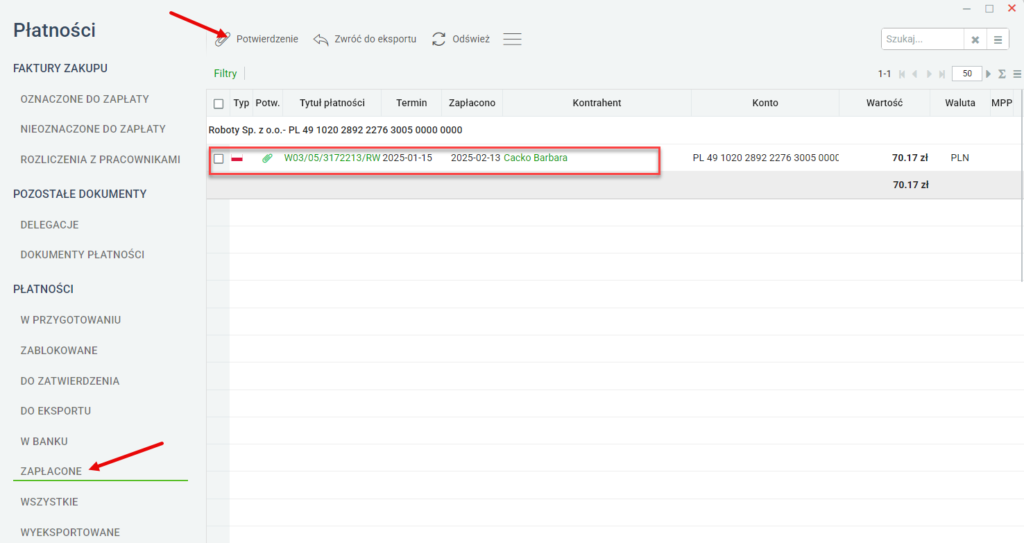
Task: Go to next page of results
Action: tap(929, 74)
